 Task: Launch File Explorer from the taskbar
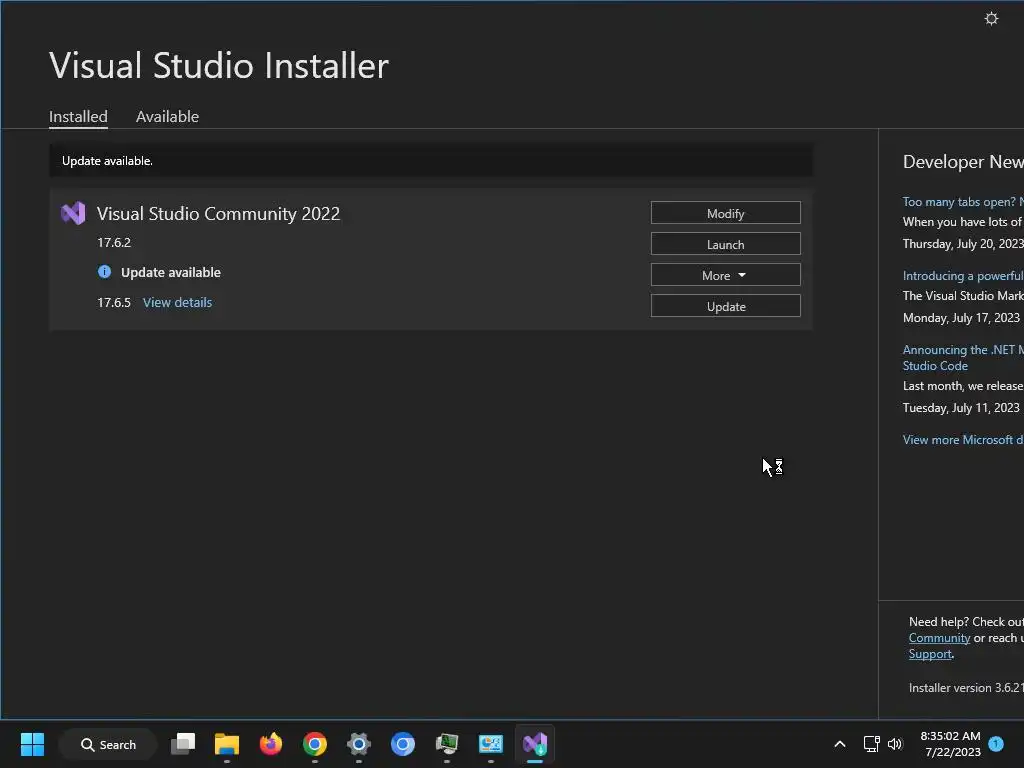227,744
